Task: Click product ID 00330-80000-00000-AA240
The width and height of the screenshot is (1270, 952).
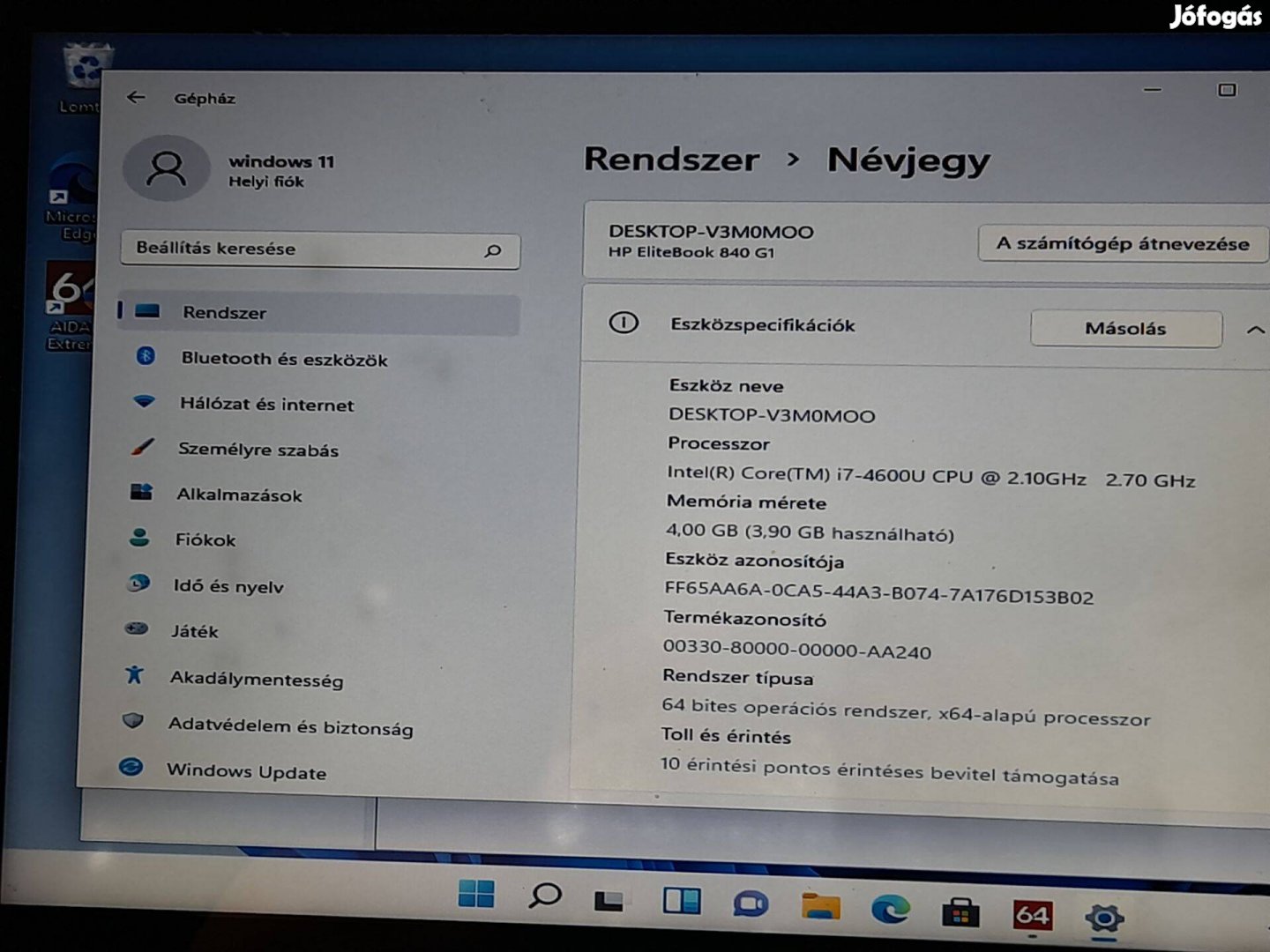Action: point(797,650)
